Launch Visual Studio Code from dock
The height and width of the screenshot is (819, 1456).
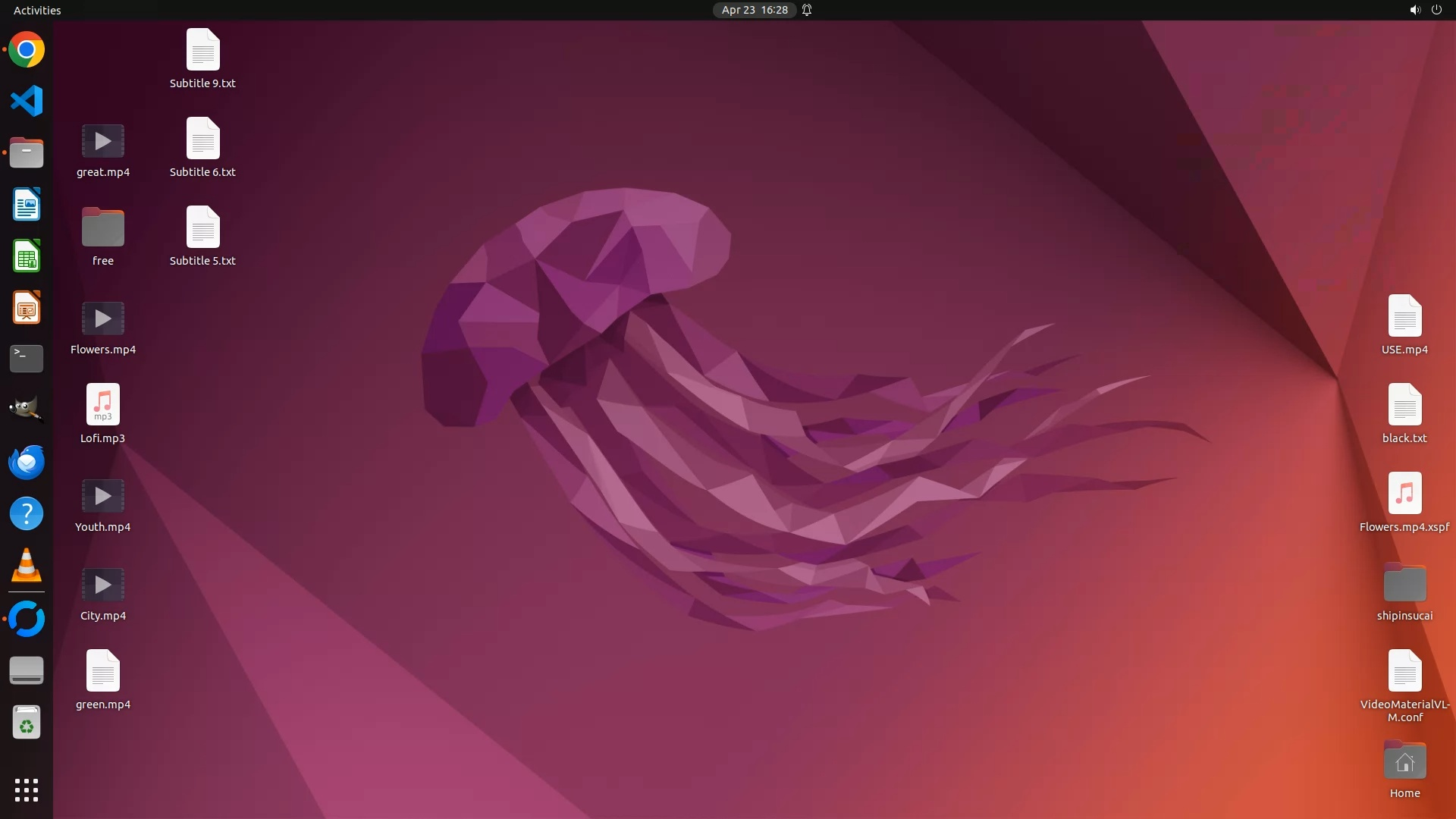click(x=27, y=101)
